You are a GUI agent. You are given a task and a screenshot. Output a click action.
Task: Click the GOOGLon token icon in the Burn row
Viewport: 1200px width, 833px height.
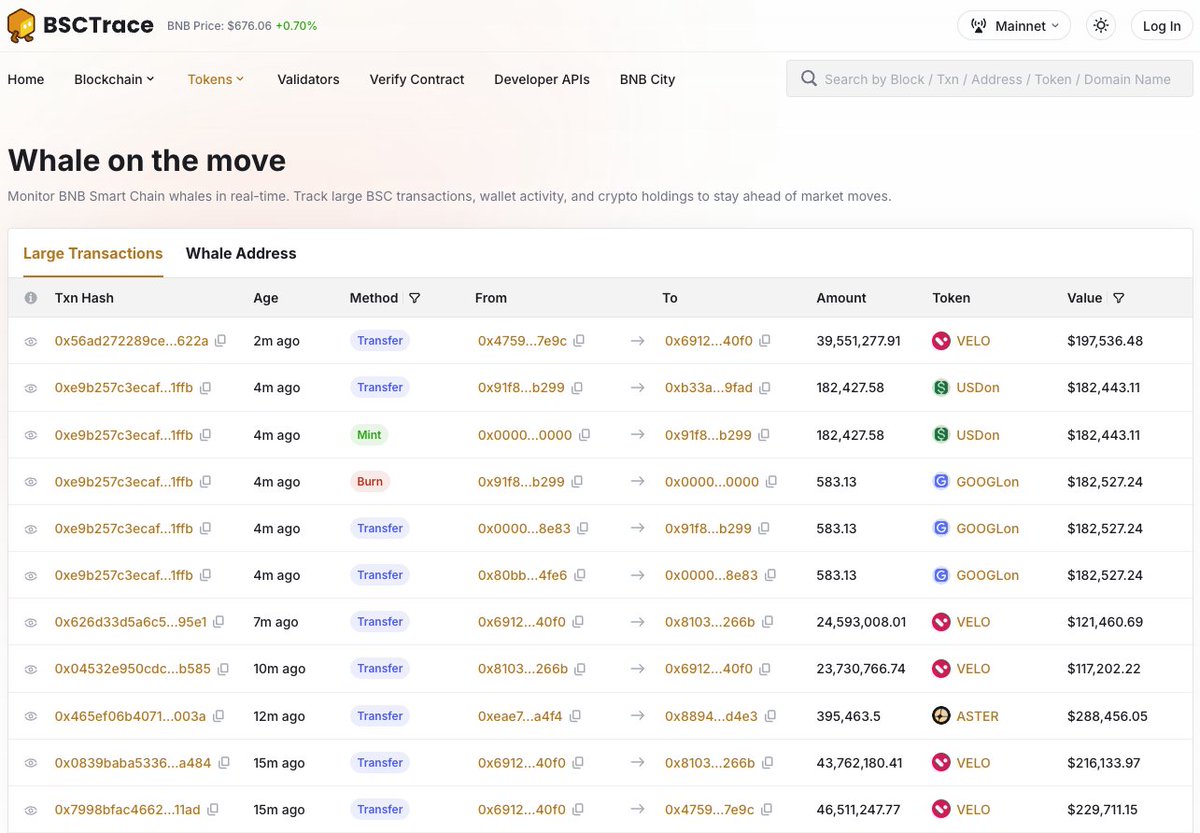coord(941,482)
